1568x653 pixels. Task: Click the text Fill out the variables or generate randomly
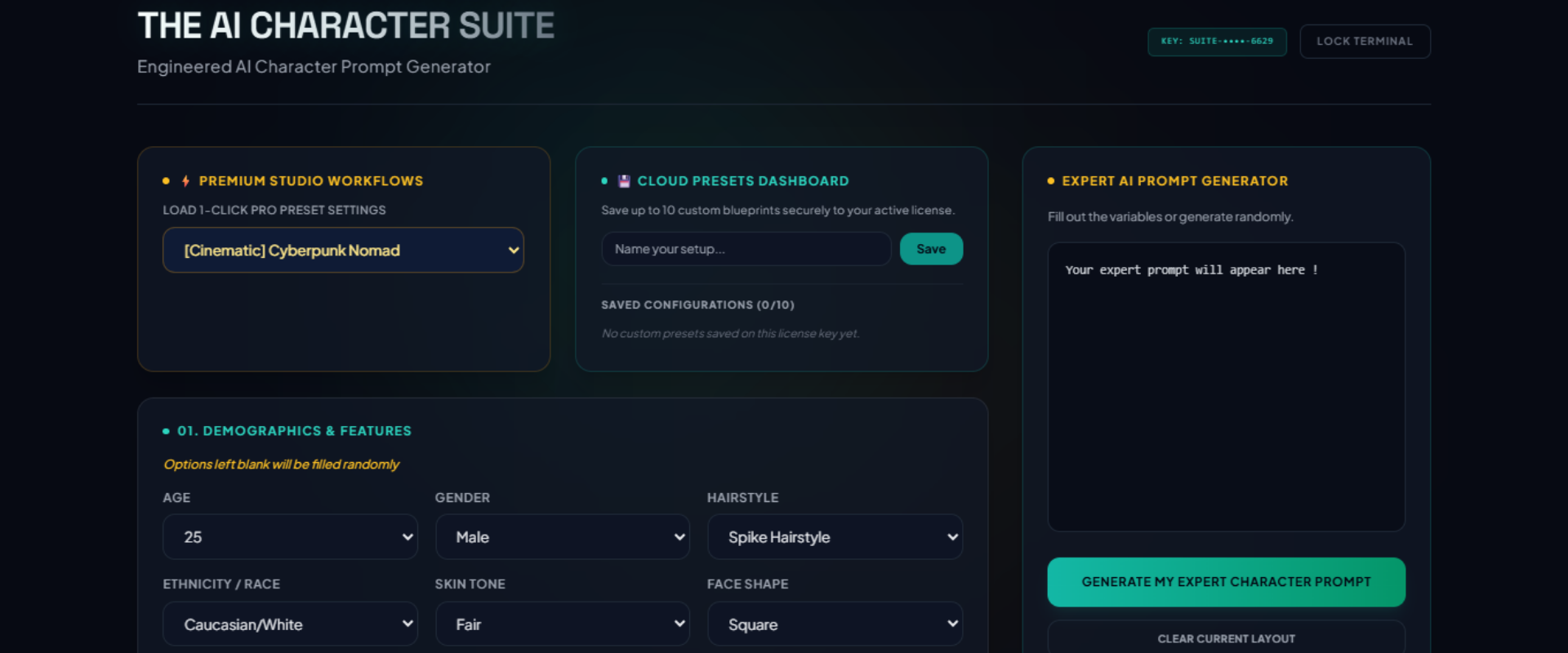click(1170, 217)
